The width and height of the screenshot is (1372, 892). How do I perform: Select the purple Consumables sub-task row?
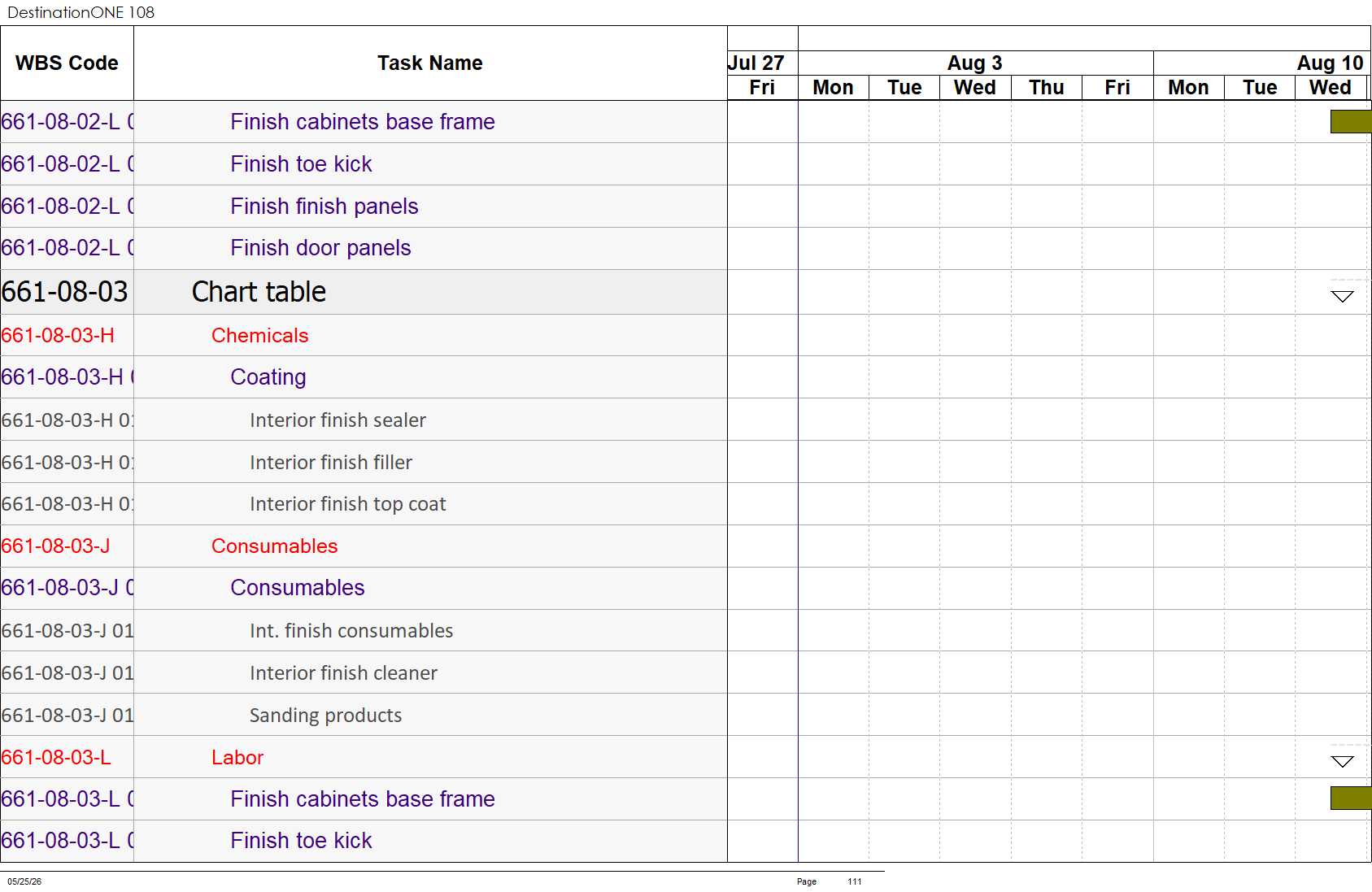pyautogui.click(x=364, y=588)
